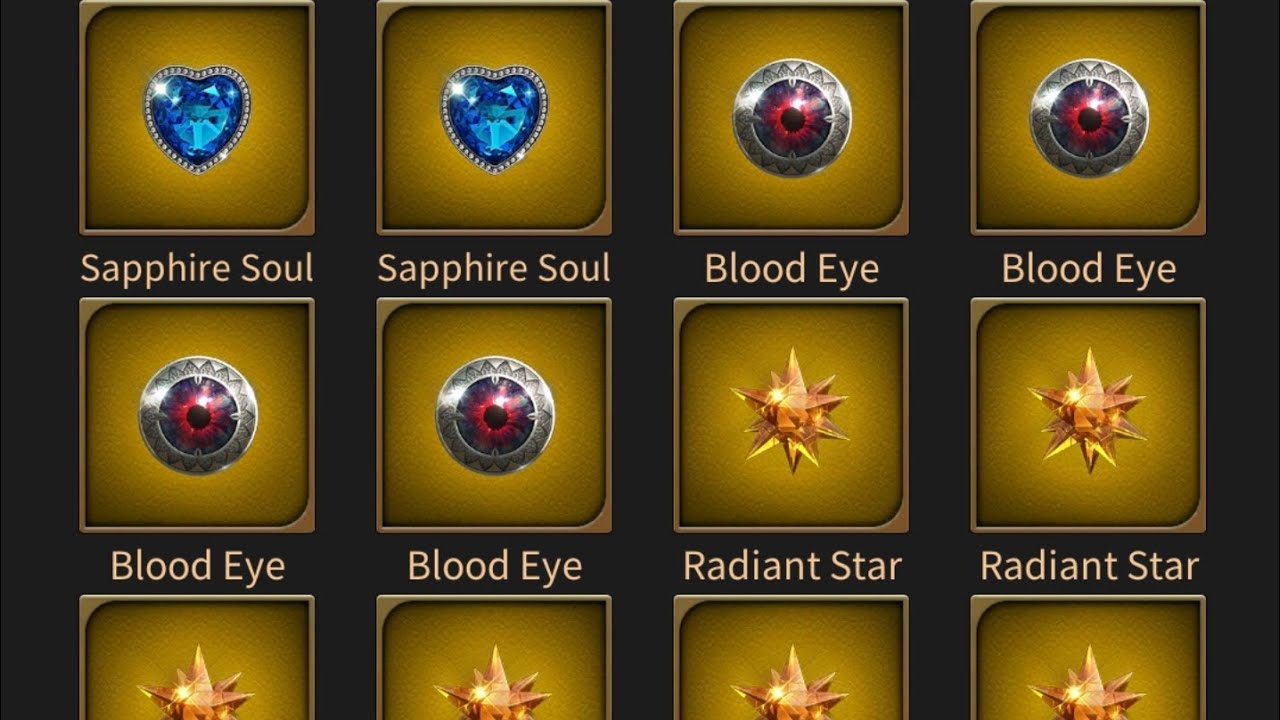The image size is (1280, 720).
Task: Open the bottom-row third partially visible star tile
Action: (x=791, y=657)
